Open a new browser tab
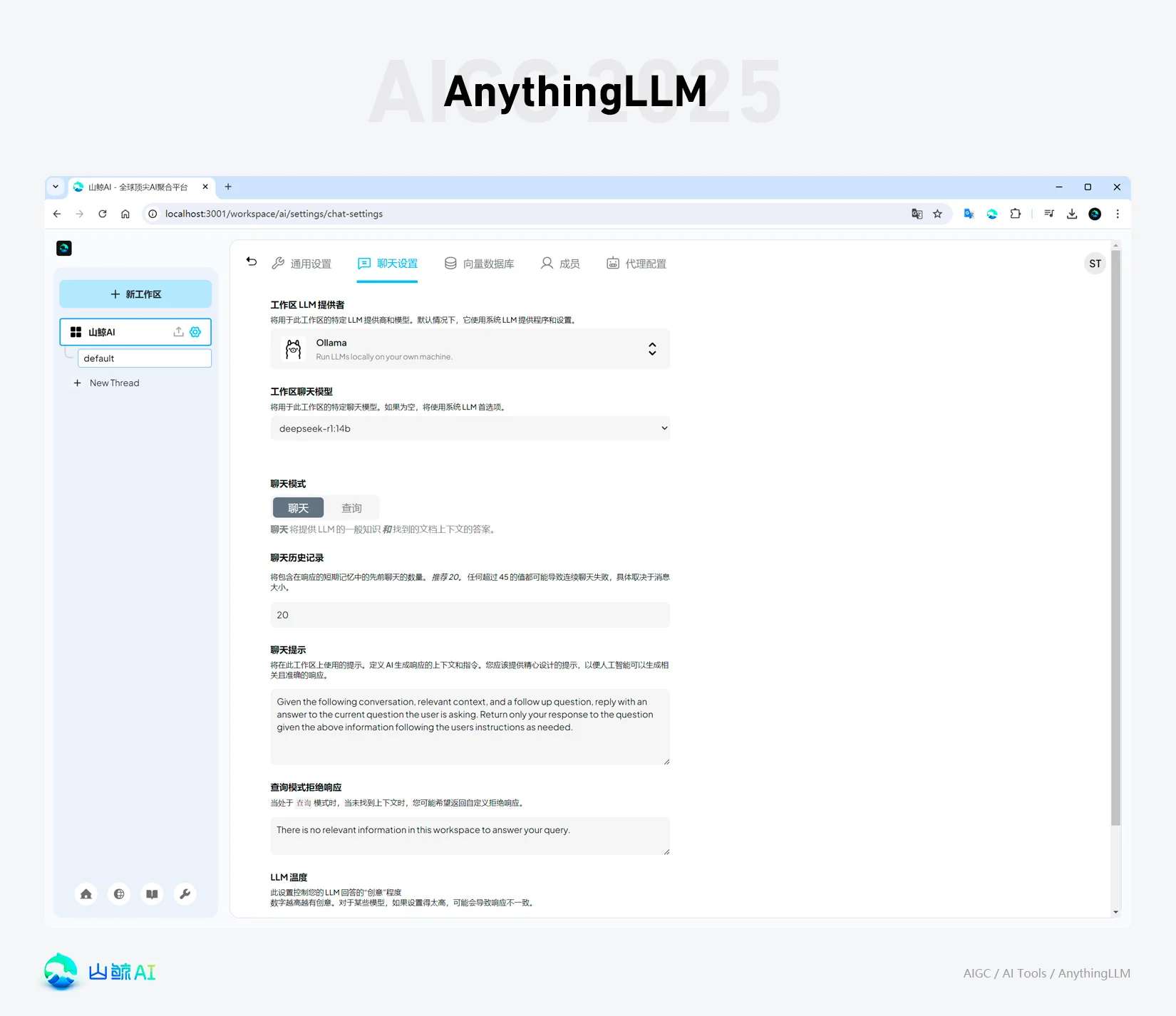Viewport: 1176px width, 1016px height. click(x=228, y=187)
